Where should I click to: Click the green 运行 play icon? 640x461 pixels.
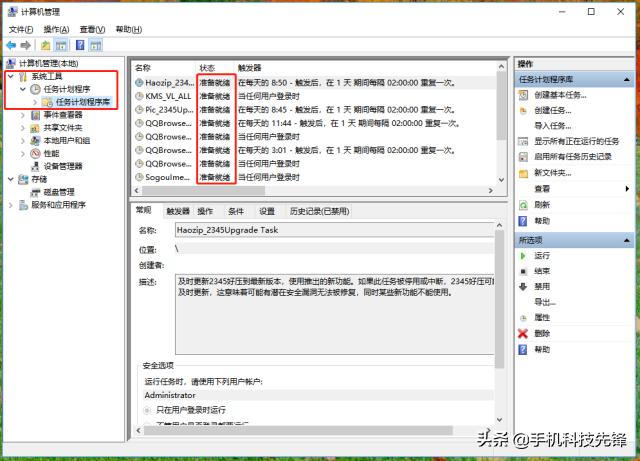pyautogui.click(x=523, y=256)
